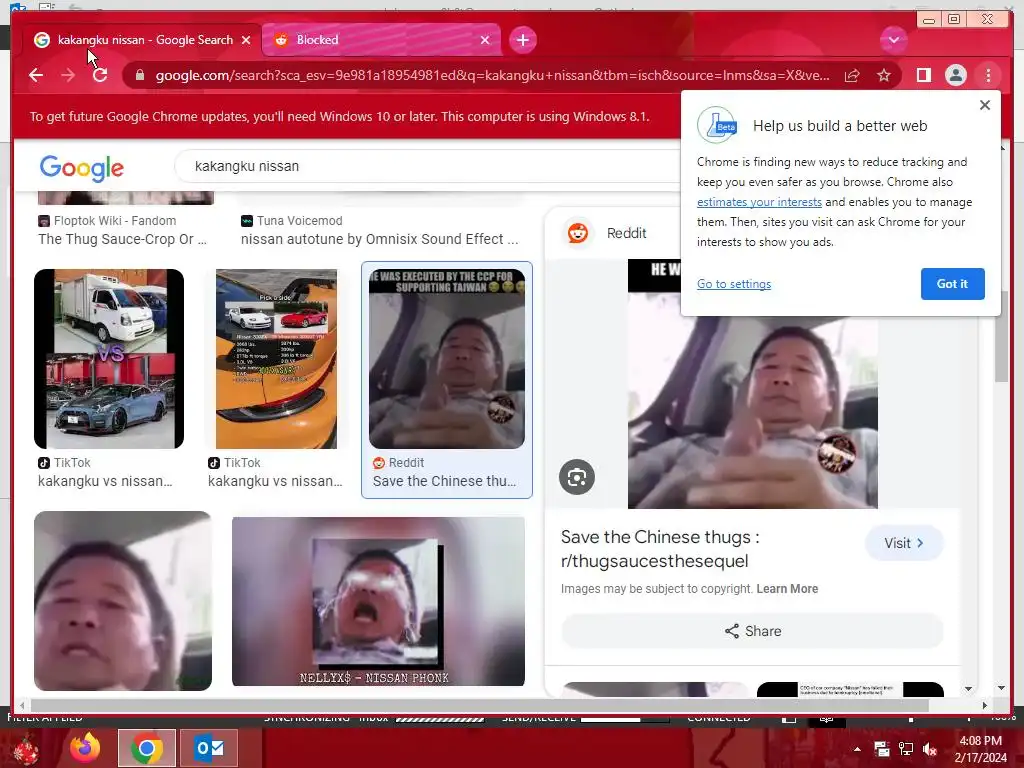
Task: Open Firefox from the taskbar
Action: [x=85, y=748]
